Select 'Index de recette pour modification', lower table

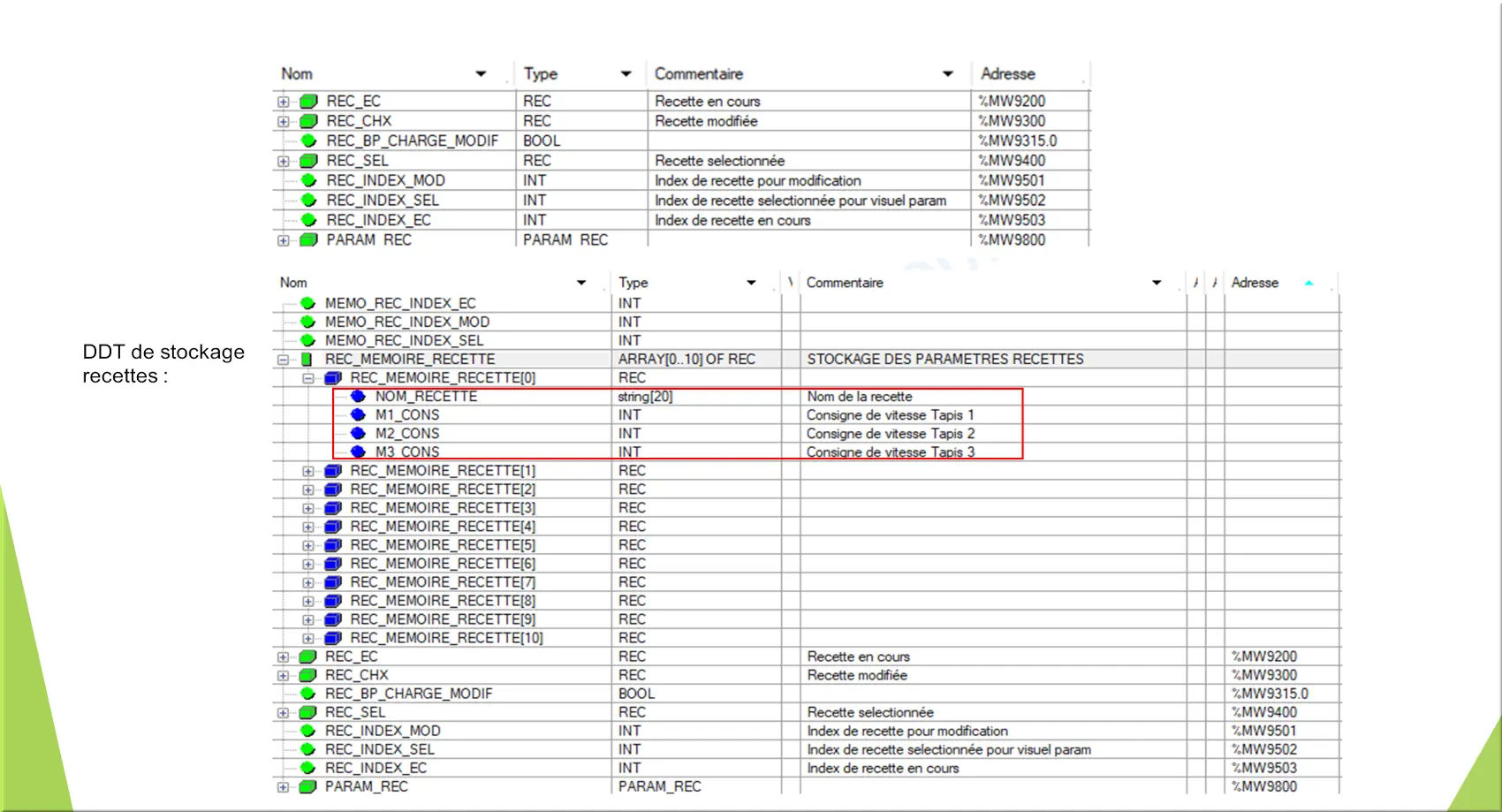pyautogui.click(x=907, y=731)
